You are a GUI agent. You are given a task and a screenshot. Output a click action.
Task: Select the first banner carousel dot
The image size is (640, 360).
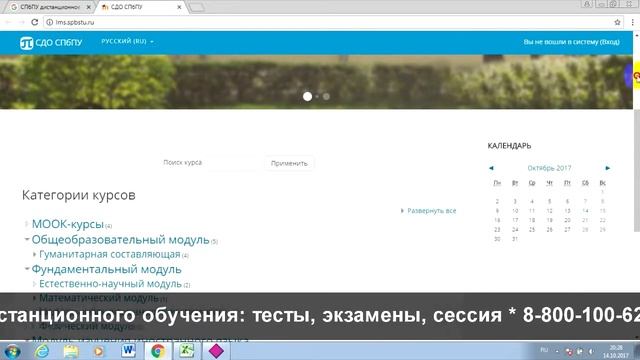click(307, 96)
